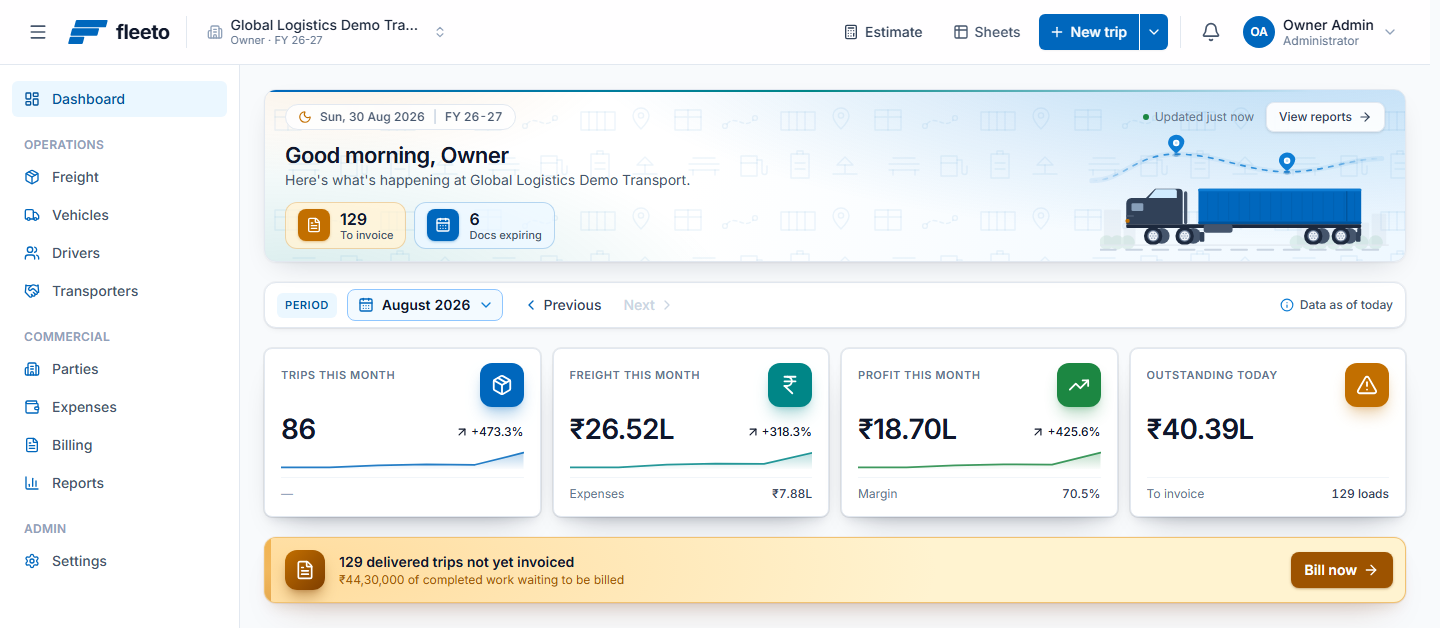Go to Next period
The height and width of the screenshot is (628, 1440).
647,305
